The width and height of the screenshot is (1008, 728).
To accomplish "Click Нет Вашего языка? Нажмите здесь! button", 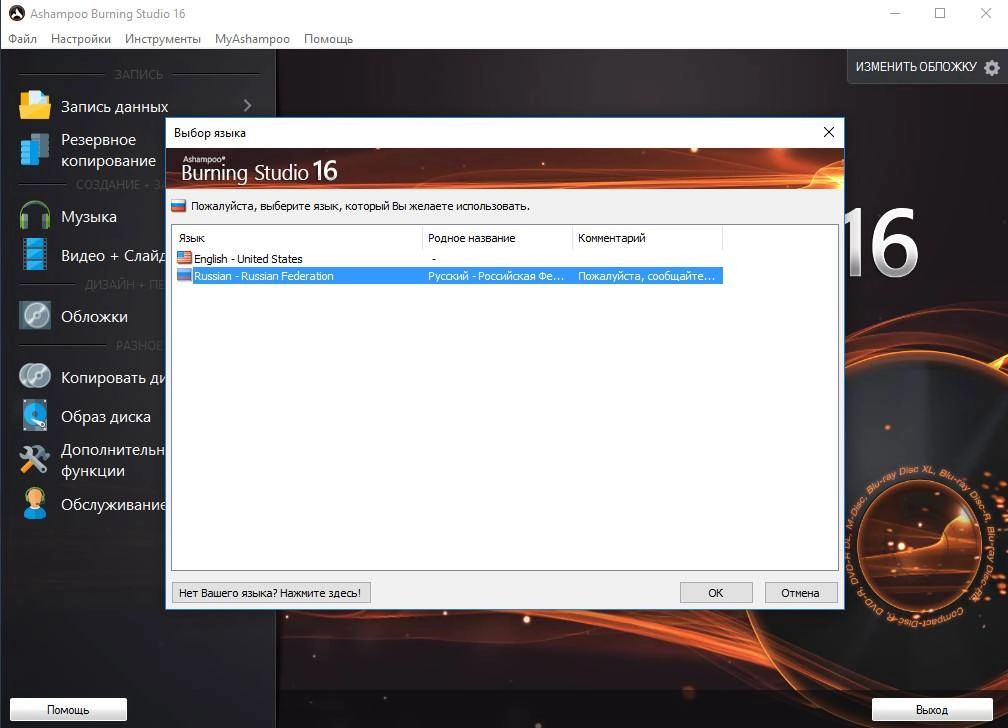I will 271,592.
